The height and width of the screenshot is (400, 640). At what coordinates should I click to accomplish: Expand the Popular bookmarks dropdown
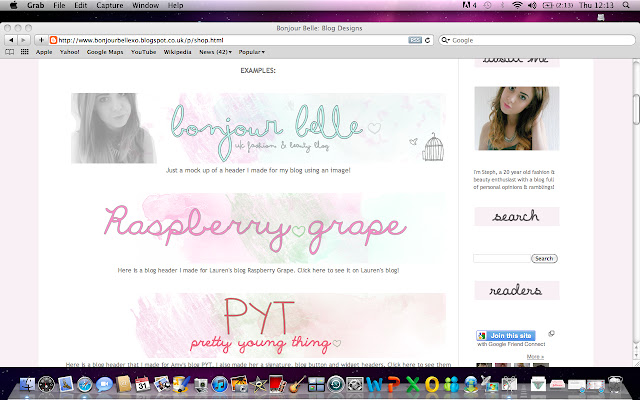click(x=251, y=52)
